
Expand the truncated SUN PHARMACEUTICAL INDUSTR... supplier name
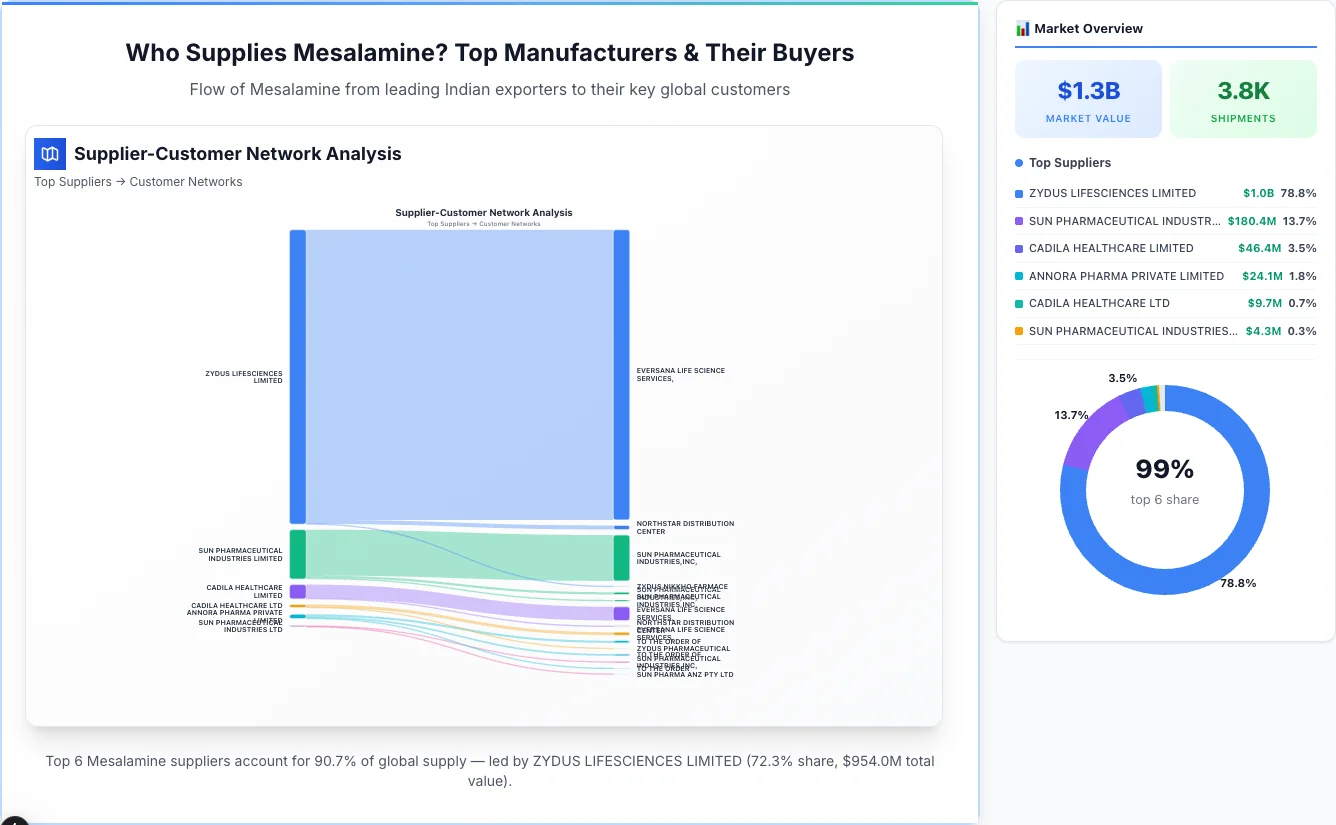[x=1122, y=221]
